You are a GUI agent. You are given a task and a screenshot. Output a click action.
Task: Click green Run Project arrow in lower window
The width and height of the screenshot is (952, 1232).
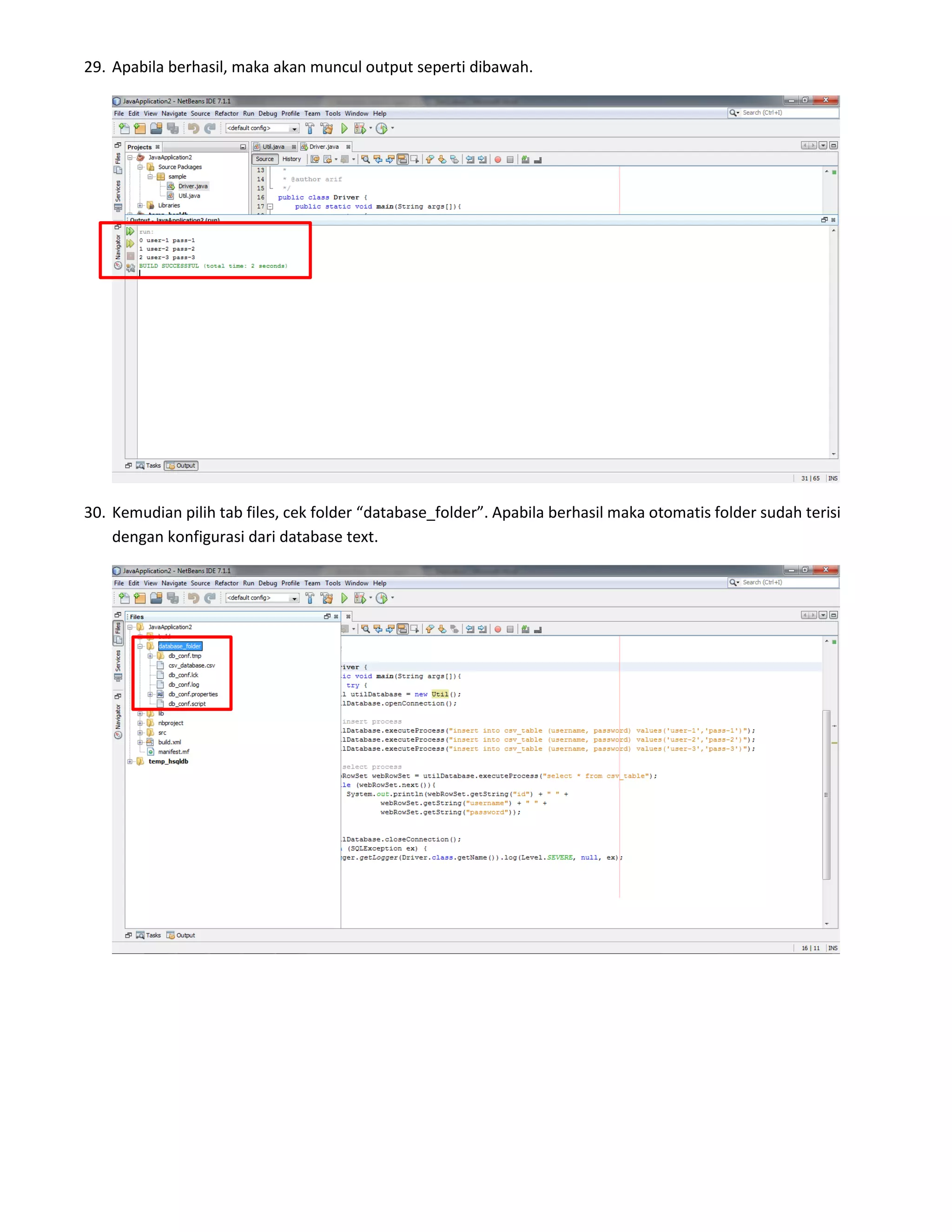[x=344, y=598]
